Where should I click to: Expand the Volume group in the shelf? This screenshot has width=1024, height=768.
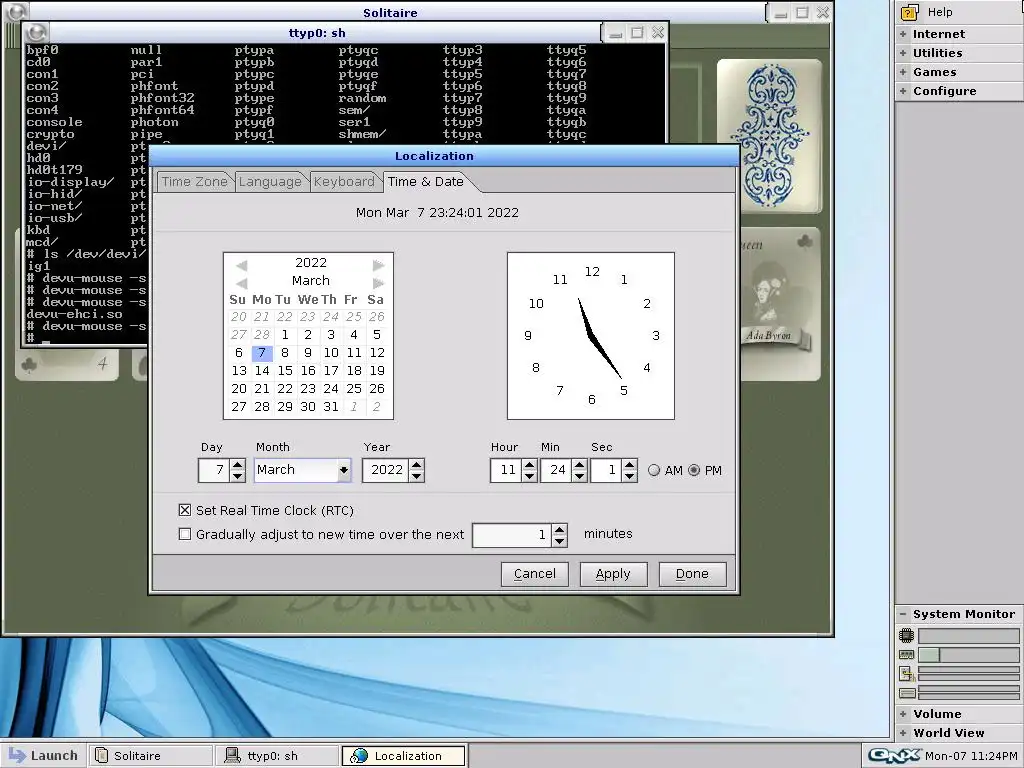[959, 714]
